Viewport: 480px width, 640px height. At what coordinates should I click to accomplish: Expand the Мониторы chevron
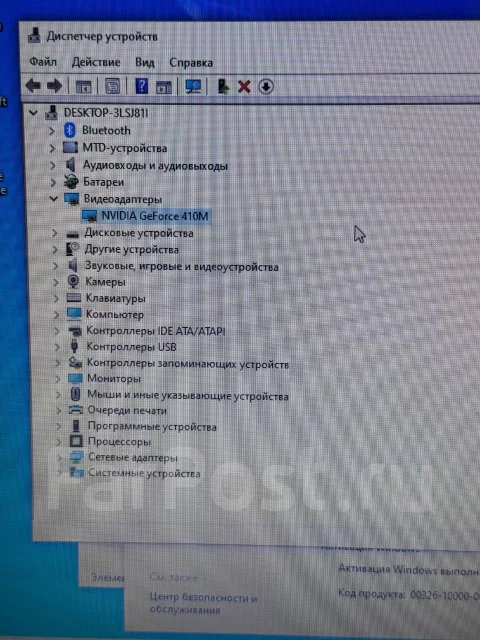(58, 379)
